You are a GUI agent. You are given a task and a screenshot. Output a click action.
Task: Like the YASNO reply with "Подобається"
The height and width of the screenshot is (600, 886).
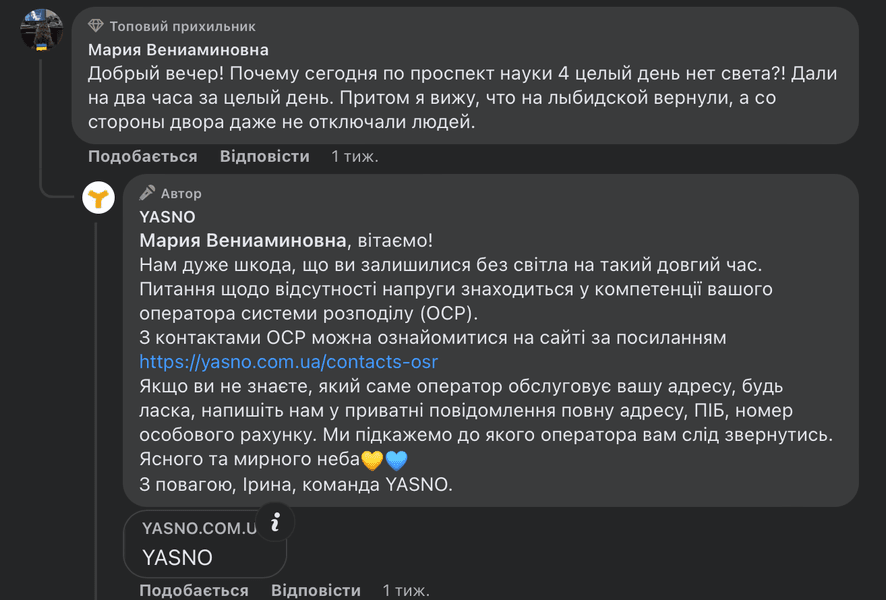[193, 590]
